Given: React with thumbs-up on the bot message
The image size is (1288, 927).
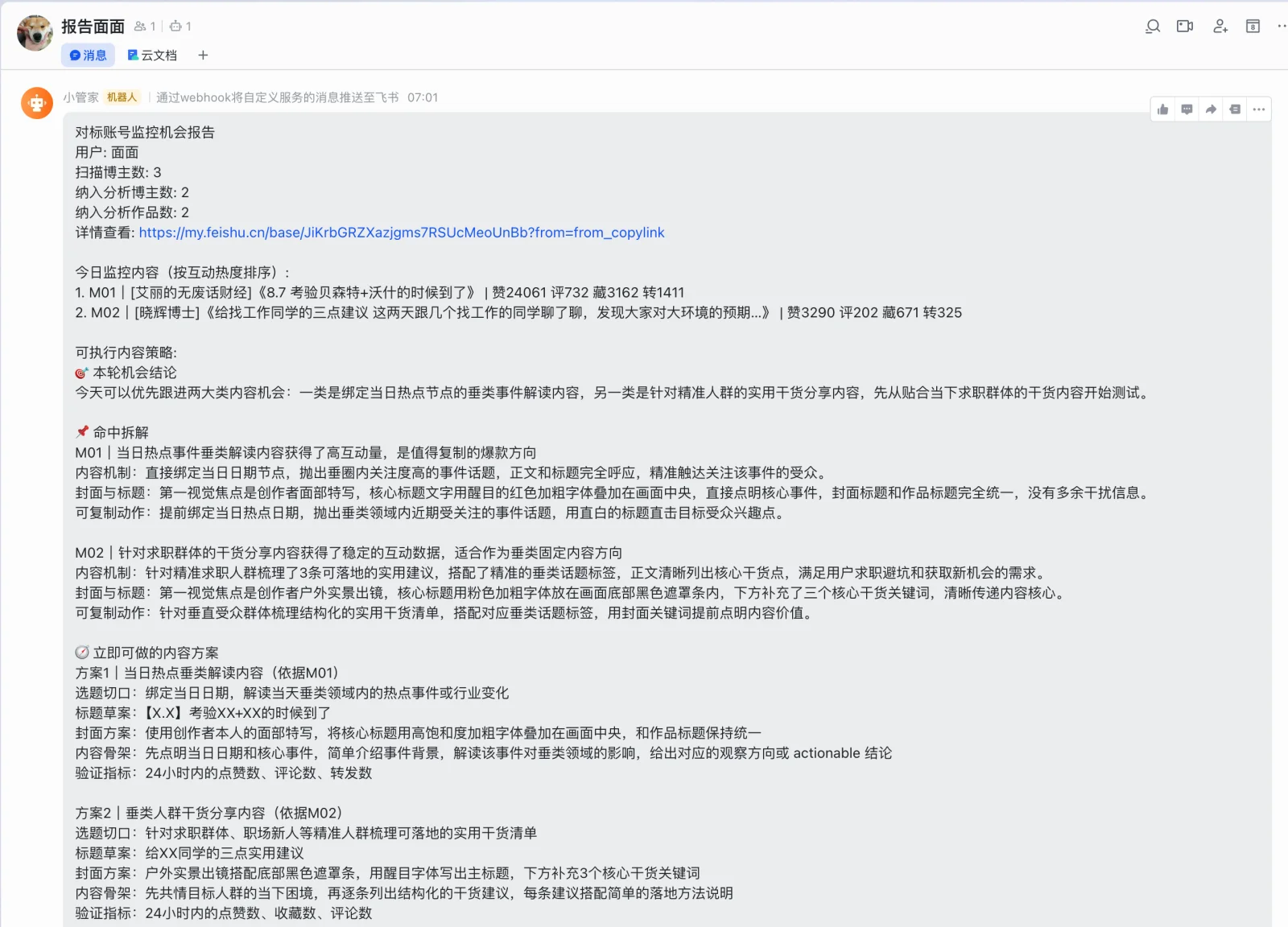Looking at the screenshot, I should 1162,109.
